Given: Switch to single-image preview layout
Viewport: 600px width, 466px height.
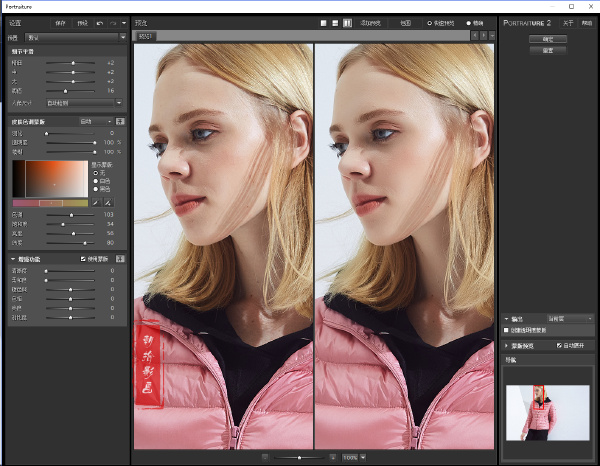Looking at the screenshot, I should 322,22.
